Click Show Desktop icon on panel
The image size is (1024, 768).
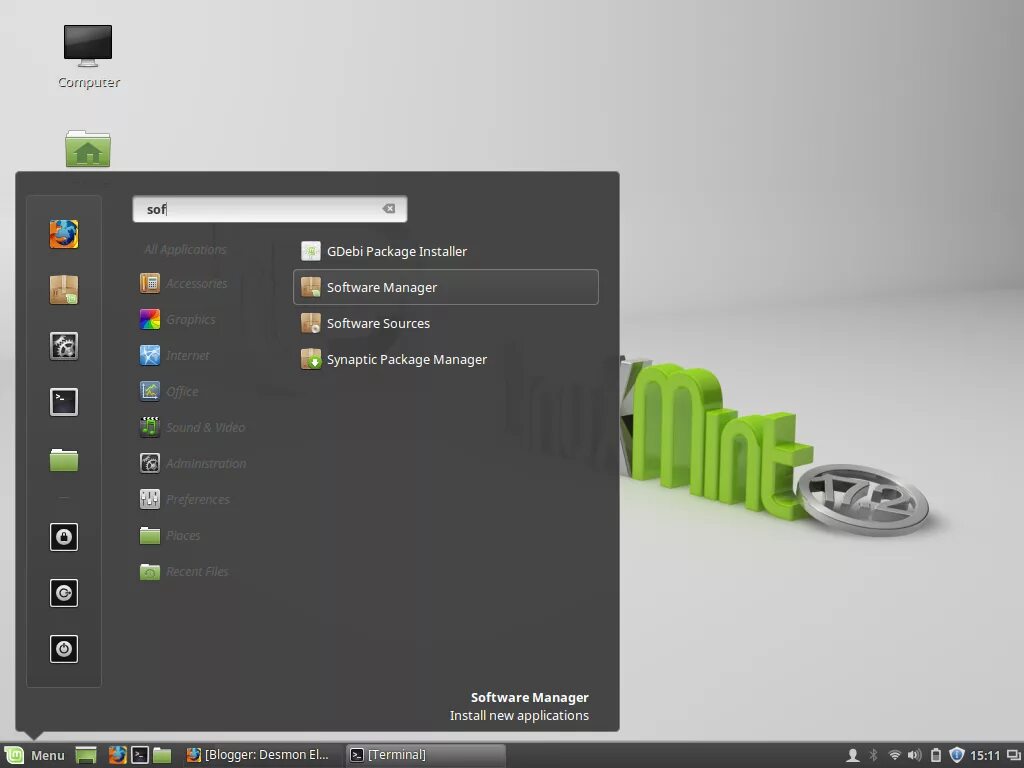pos(86,755)
